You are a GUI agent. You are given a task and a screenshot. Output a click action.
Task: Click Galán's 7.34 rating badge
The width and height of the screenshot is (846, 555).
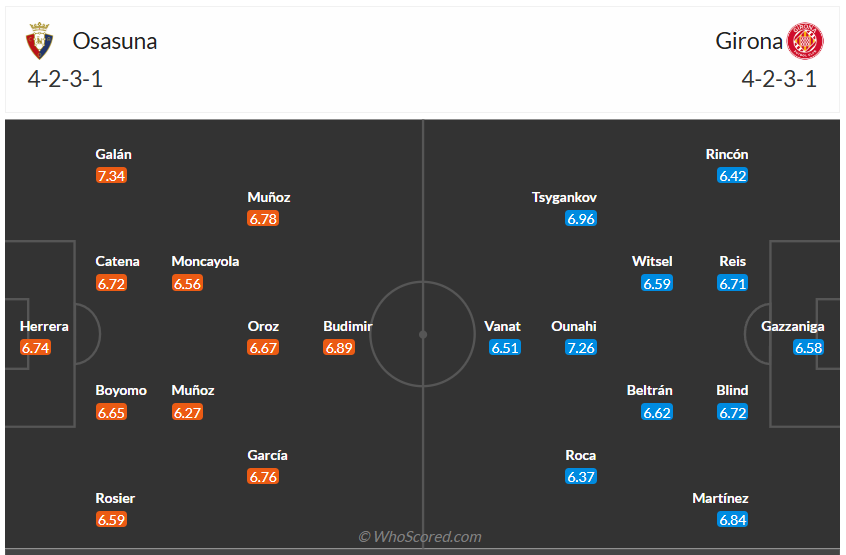[x=112, y=176]
